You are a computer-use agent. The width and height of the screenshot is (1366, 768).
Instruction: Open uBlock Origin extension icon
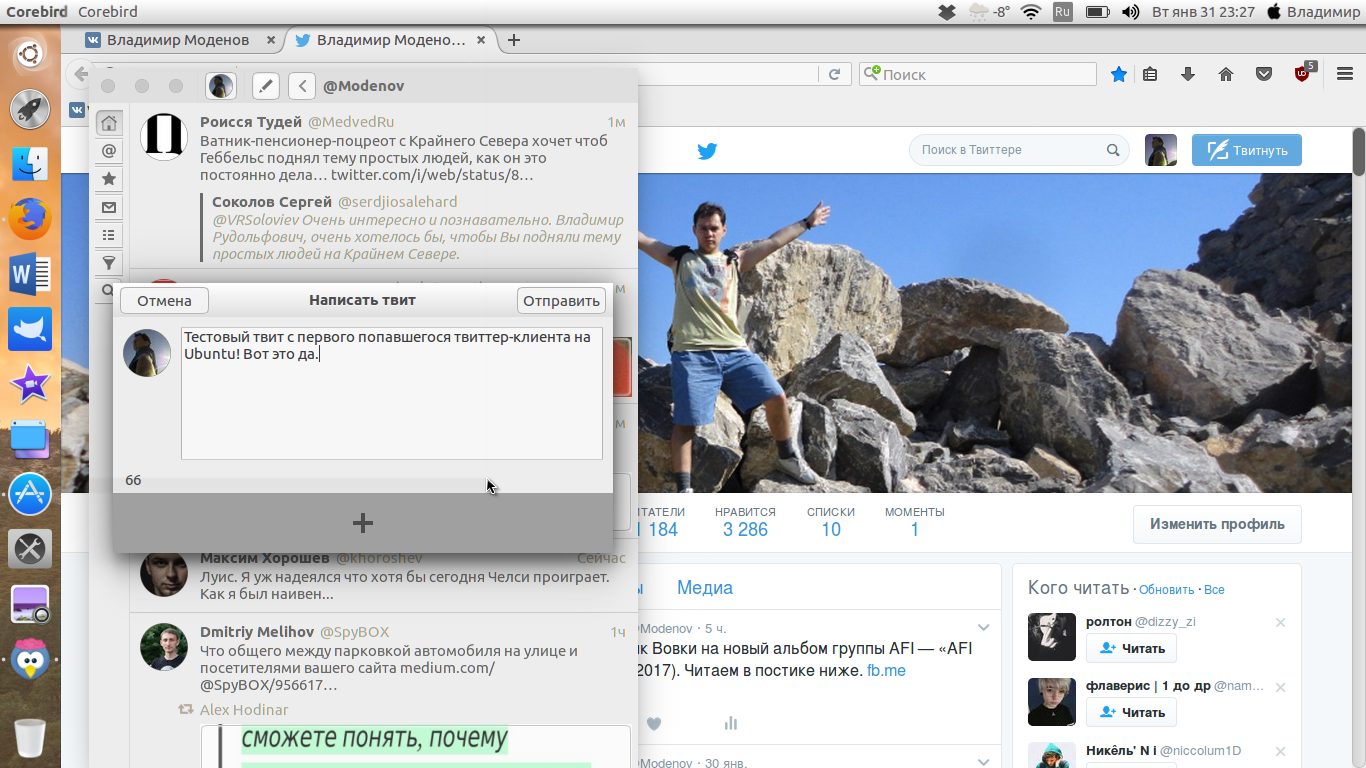coord(1303,73)
